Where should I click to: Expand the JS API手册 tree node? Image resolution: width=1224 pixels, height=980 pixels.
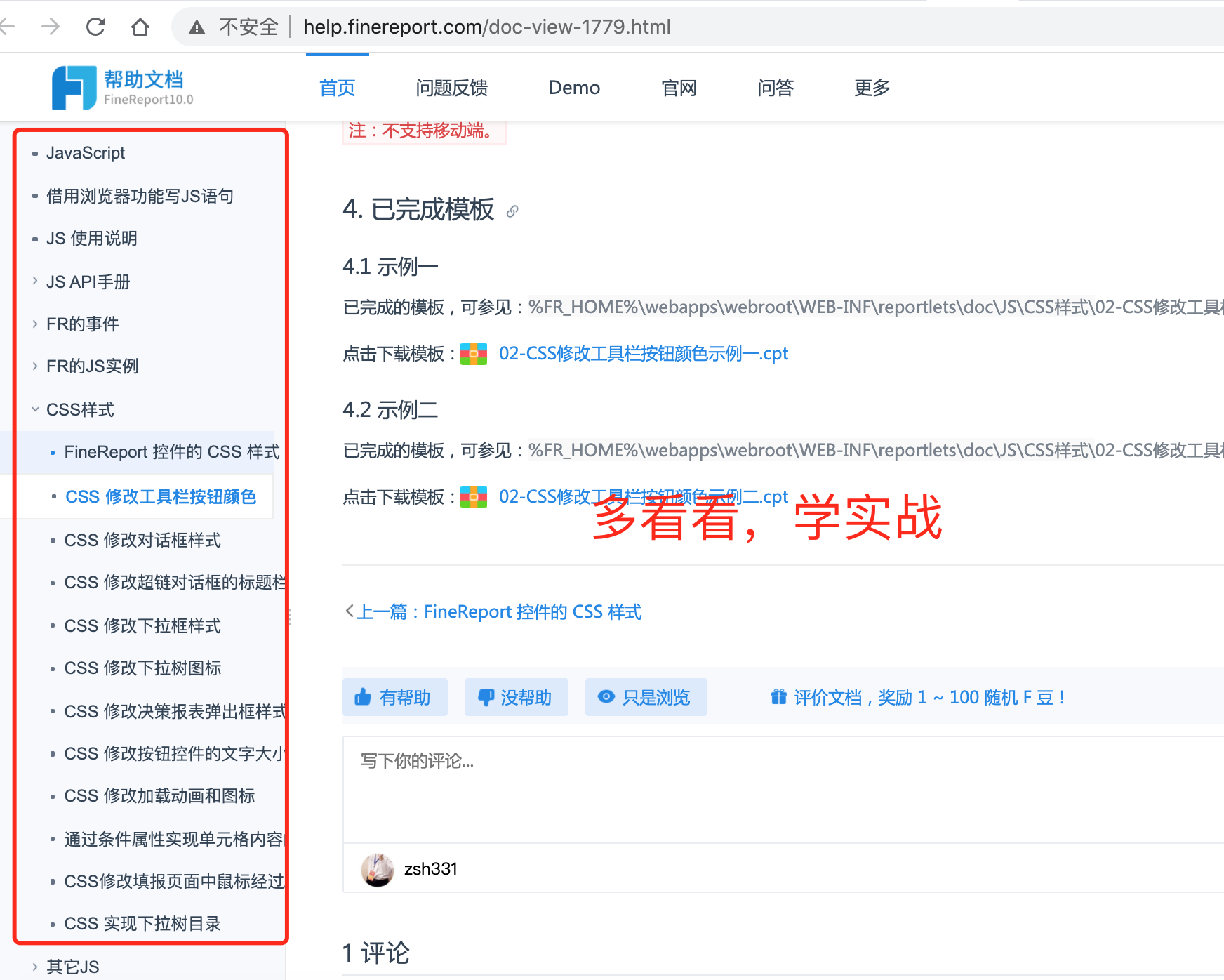pyautogui.click(x=35, y=282)
